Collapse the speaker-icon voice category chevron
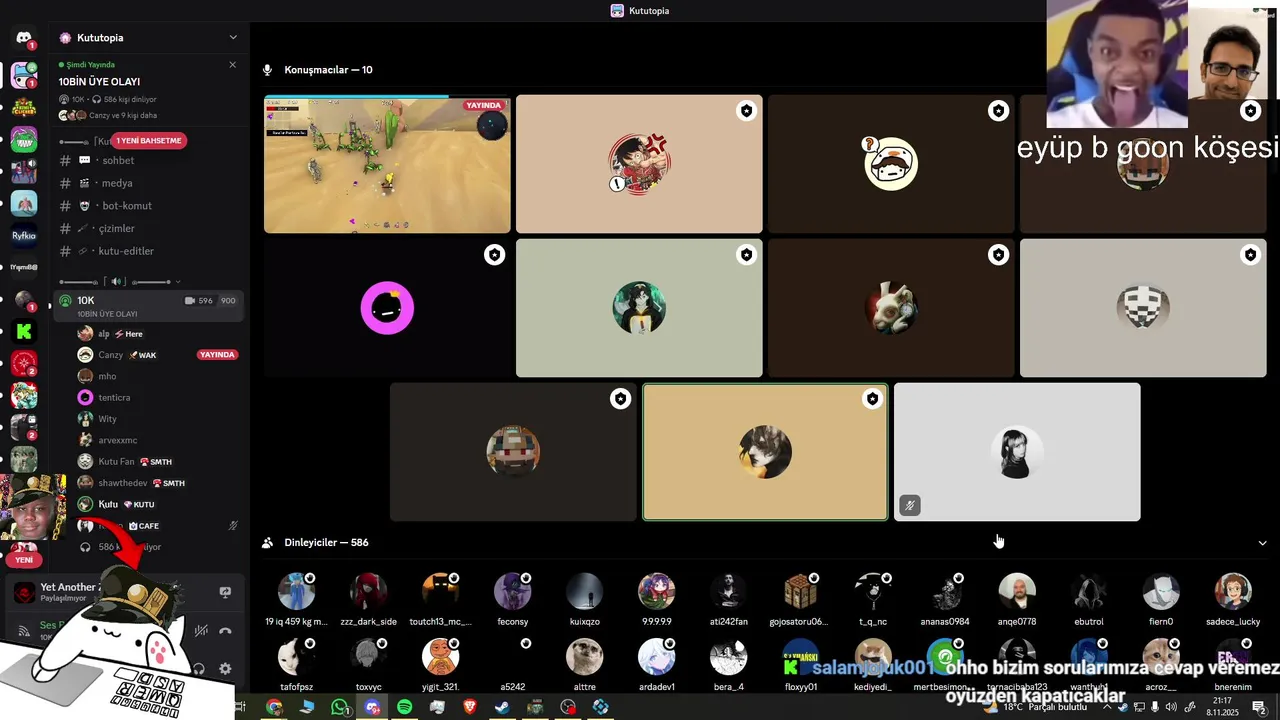 coord(178,282)
